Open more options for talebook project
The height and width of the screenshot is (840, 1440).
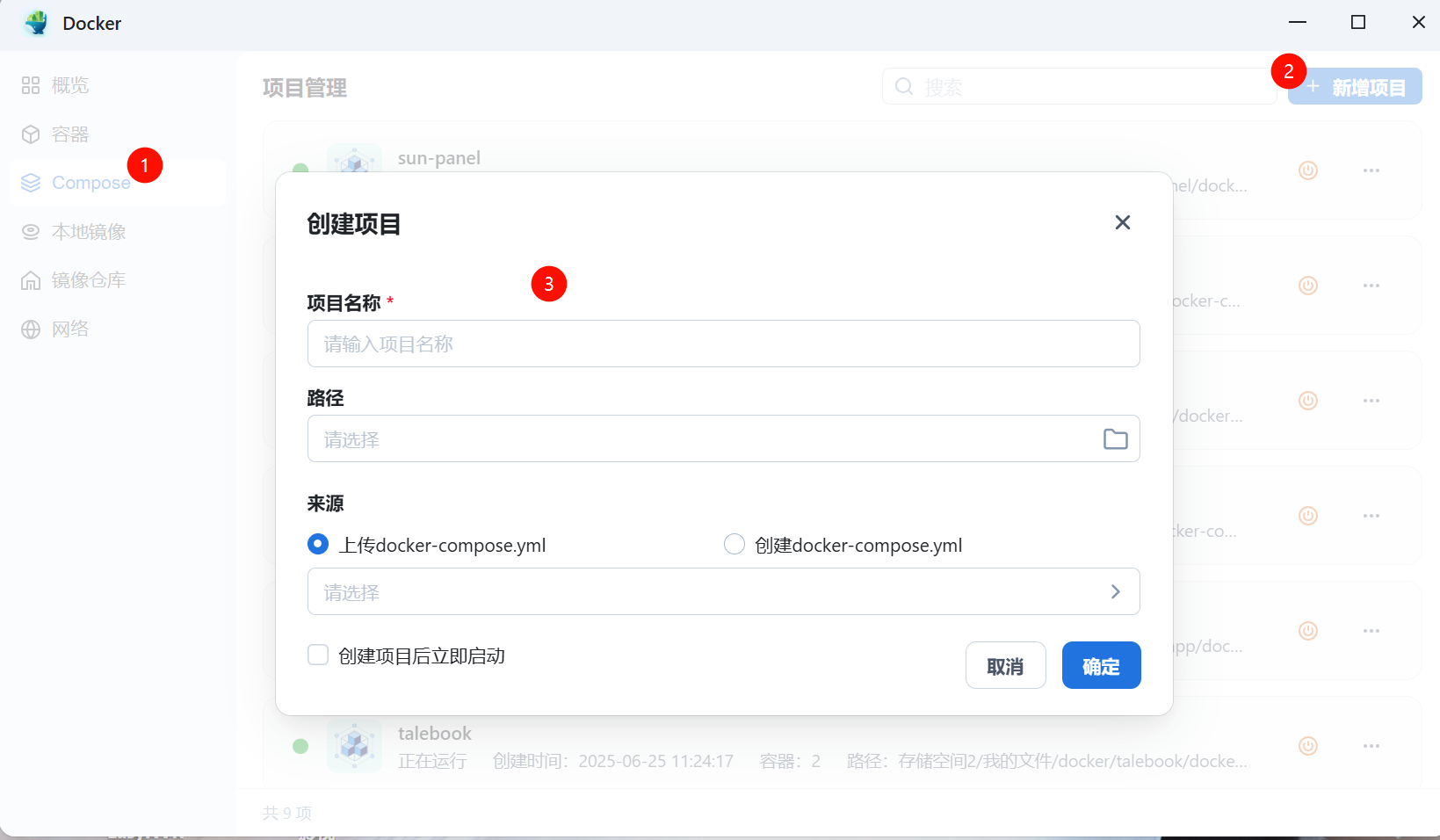pyautogui.click(x=1371, y=746)
